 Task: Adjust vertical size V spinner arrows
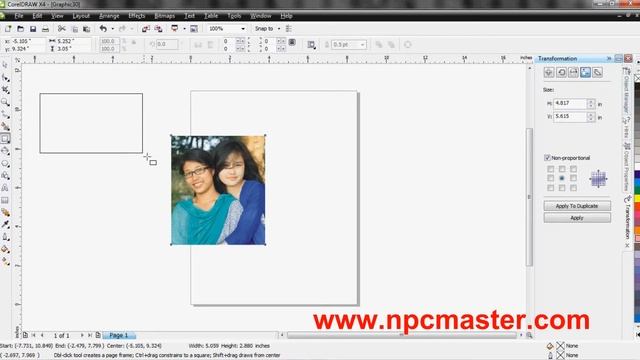pyautogui.click(x=591, y=117)
